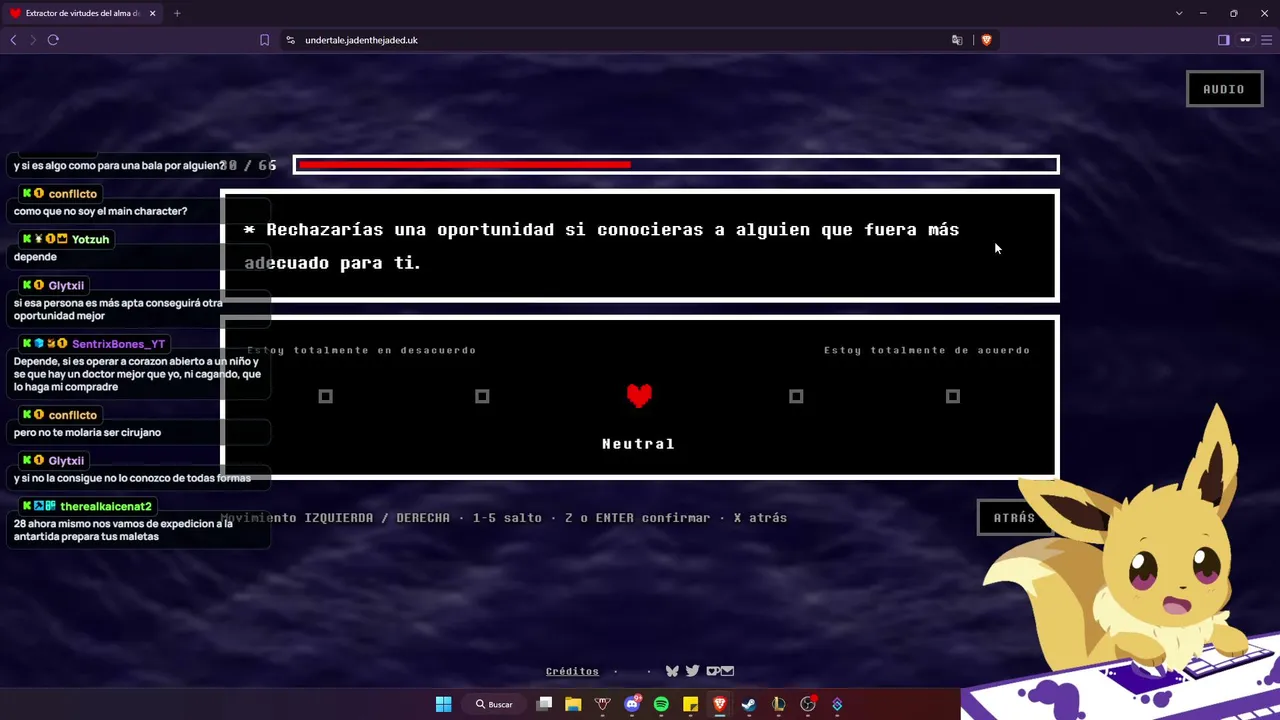Open the email envelope link in footer
The height and width of the screenshot is (720, 1280).
(727, 671)
